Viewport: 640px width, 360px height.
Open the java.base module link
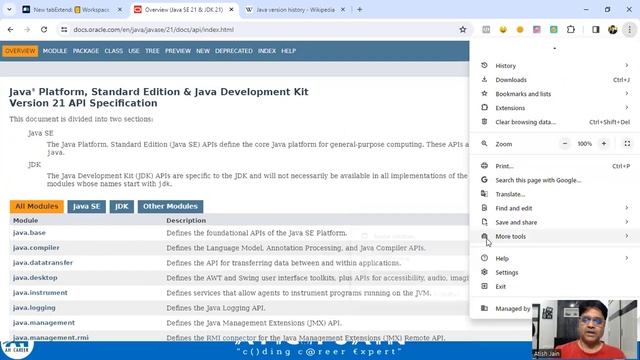pyautogui.click(x=29, y=233)
